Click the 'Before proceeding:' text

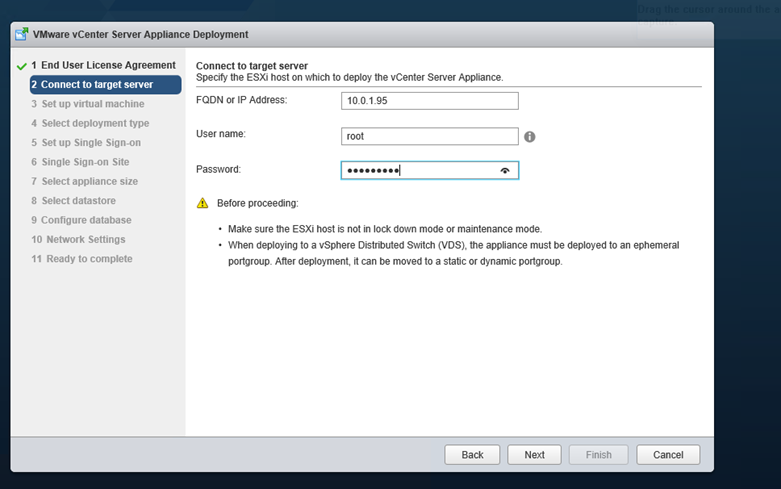click(x=258, y=203)
